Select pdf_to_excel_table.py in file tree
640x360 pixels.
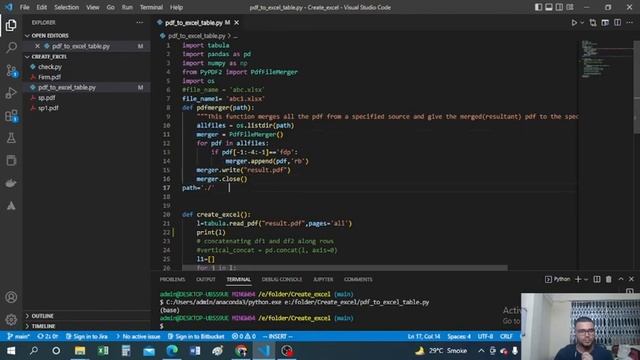coord(67,87)
